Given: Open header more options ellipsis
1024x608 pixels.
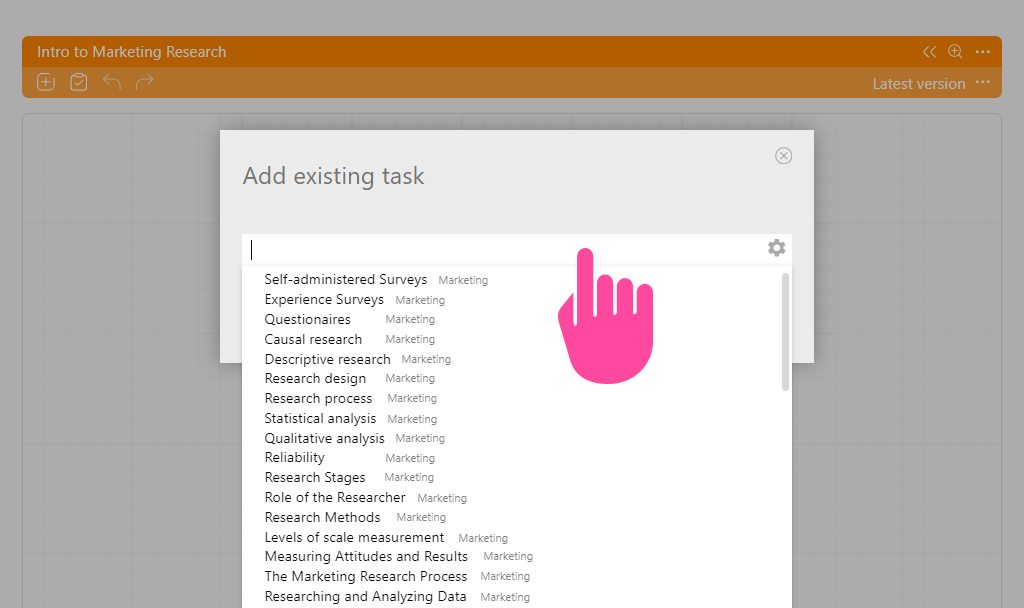Looking at the screenshot, I should pos(983,52).
